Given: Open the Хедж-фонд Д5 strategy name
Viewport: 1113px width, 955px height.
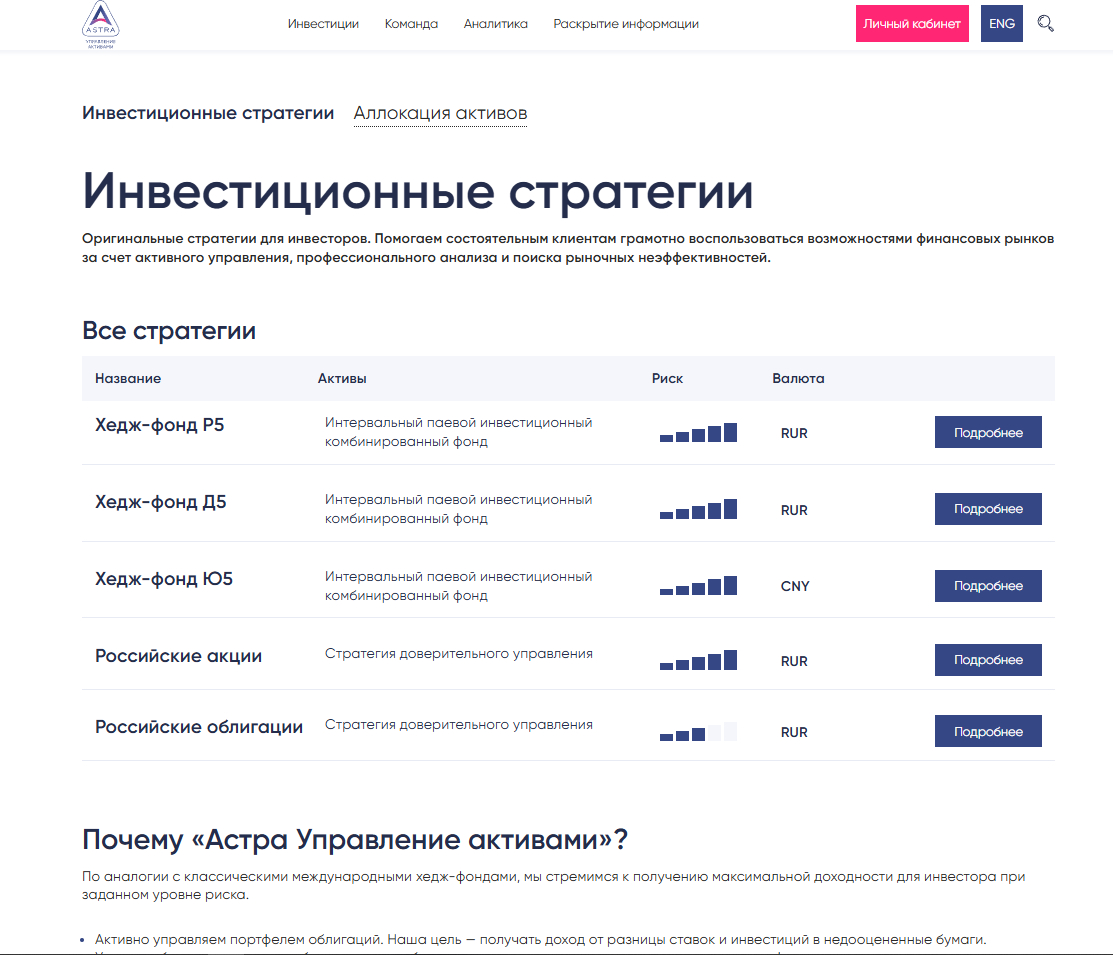Looking at the screenshot, I should pos(160,502).
